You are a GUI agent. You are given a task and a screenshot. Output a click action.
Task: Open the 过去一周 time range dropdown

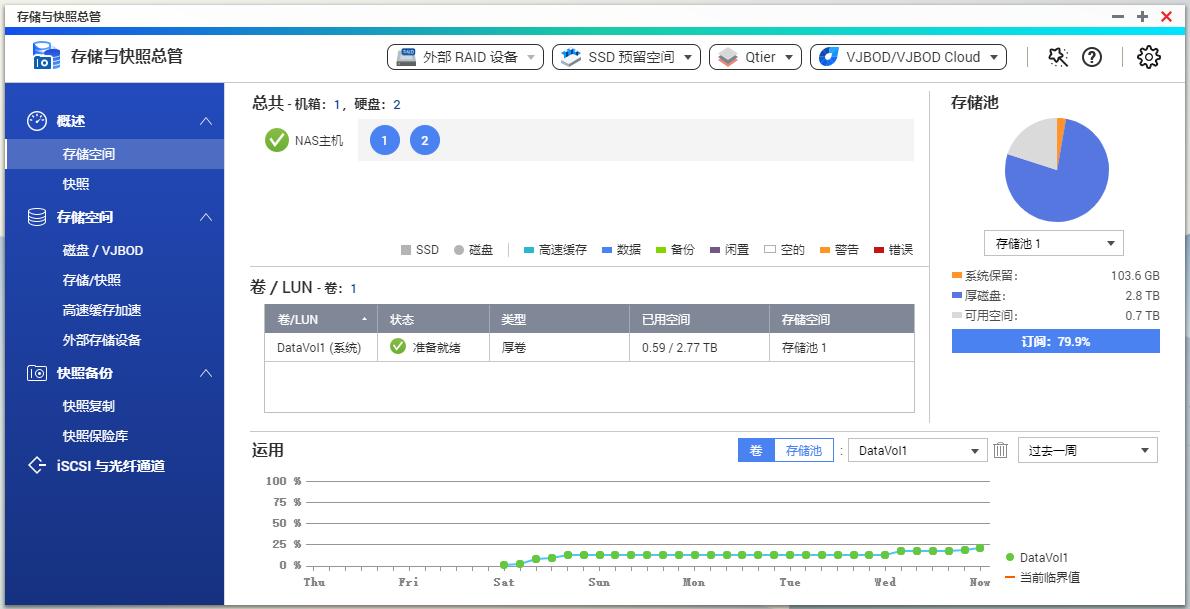[1087, 450]
